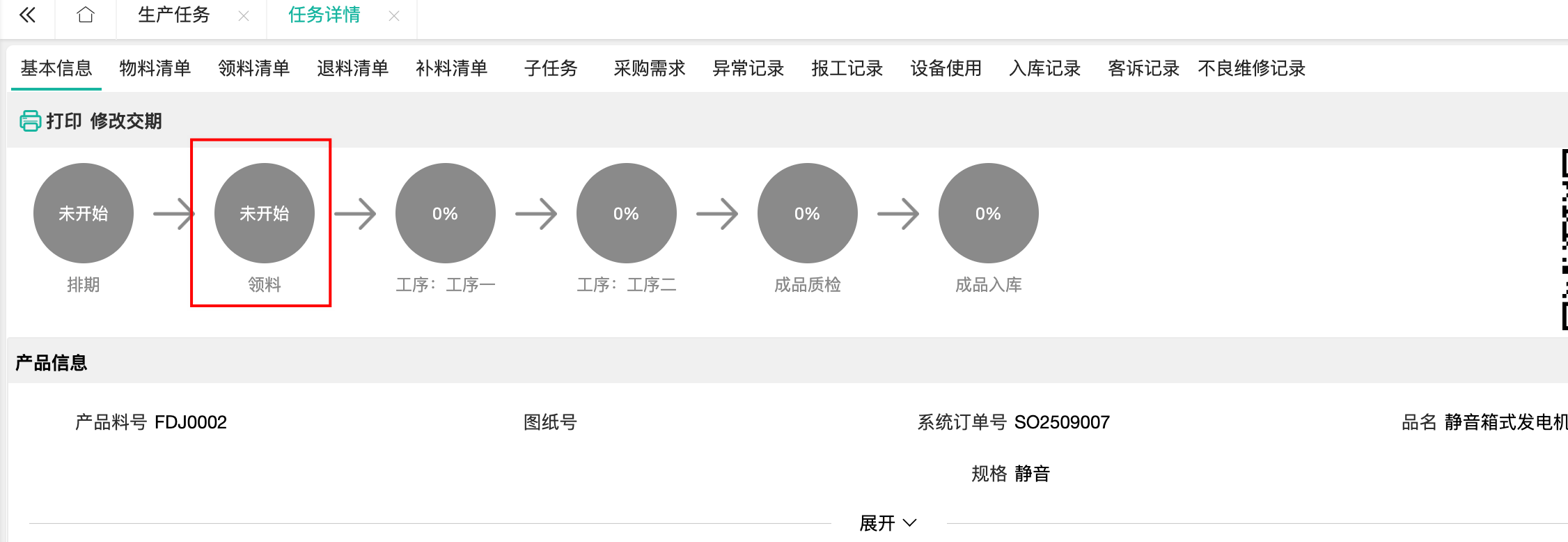Click the printer icon
This screenshot has width=1568, height=542.
(30, 121)
